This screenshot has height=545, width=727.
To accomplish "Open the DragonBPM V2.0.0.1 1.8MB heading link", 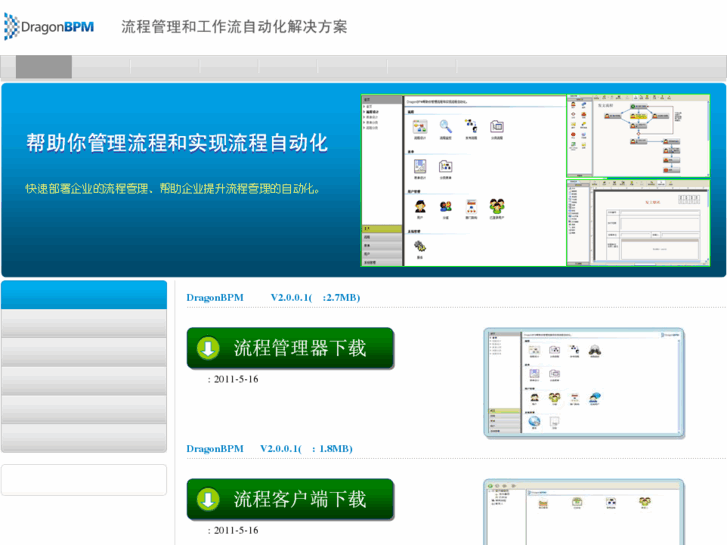I will tap(269, 449).
